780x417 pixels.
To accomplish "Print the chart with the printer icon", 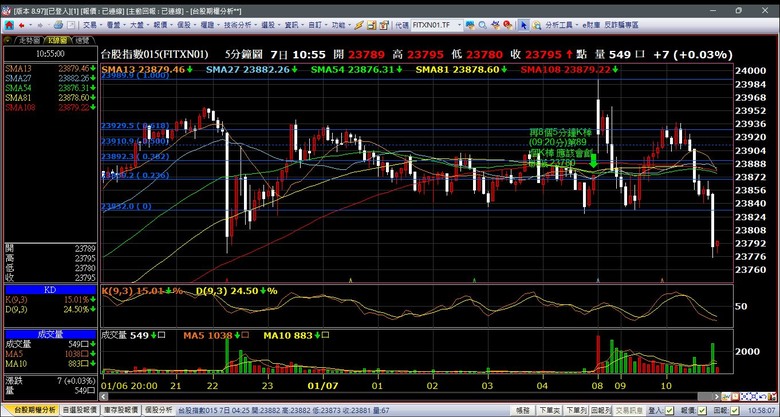I will [x=59, y=25].
